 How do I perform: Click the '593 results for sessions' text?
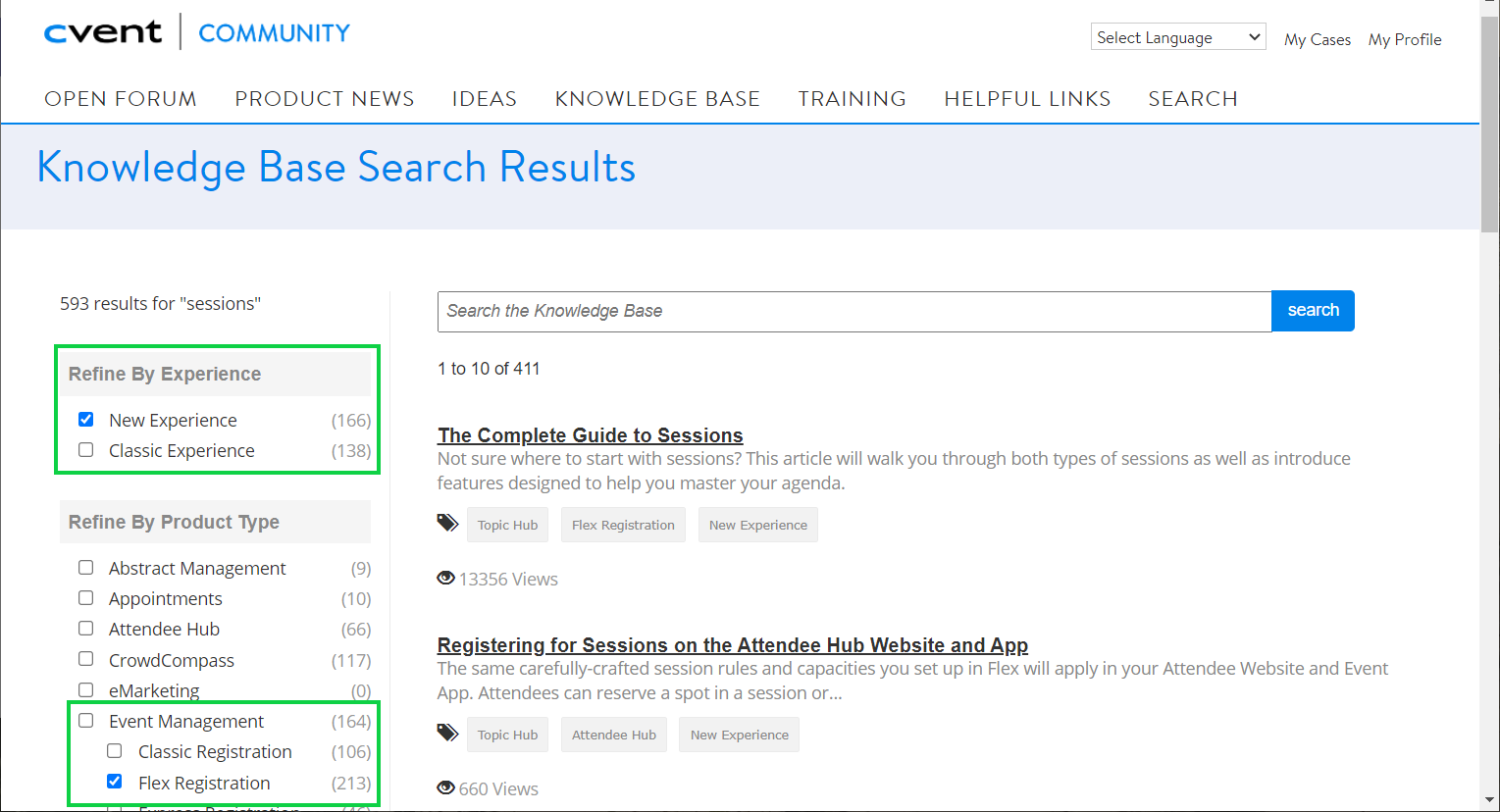pyautogui.click(x=160, y=304)
